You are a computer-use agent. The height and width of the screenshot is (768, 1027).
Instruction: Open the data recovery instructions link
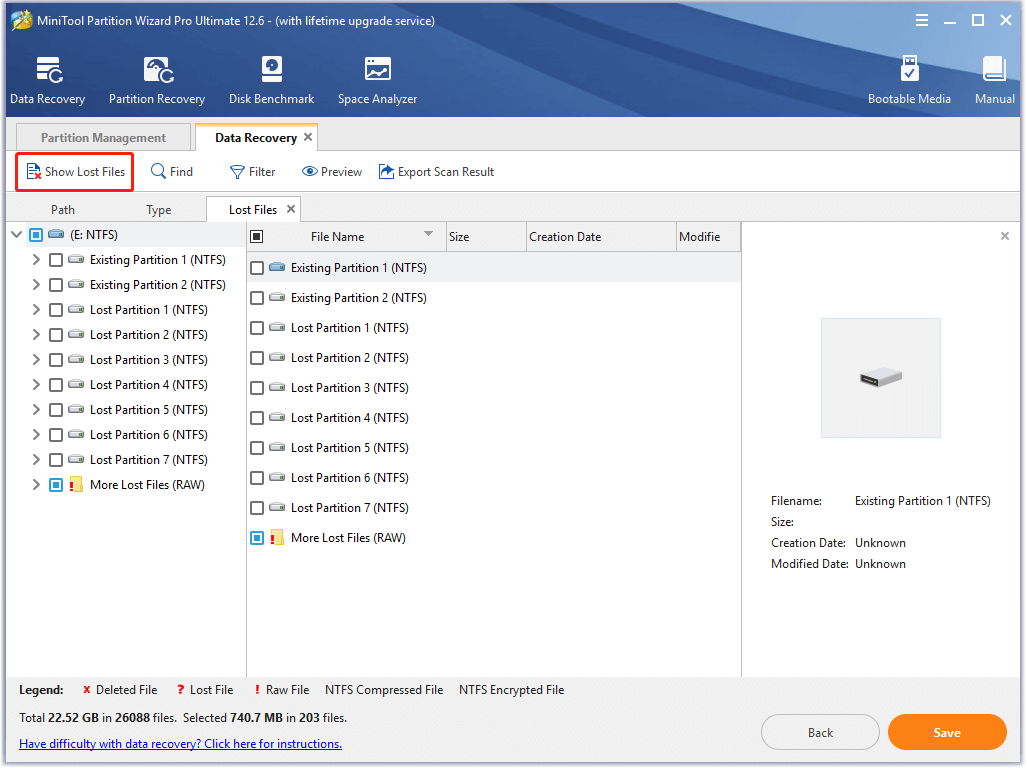(x=180, y=743)
